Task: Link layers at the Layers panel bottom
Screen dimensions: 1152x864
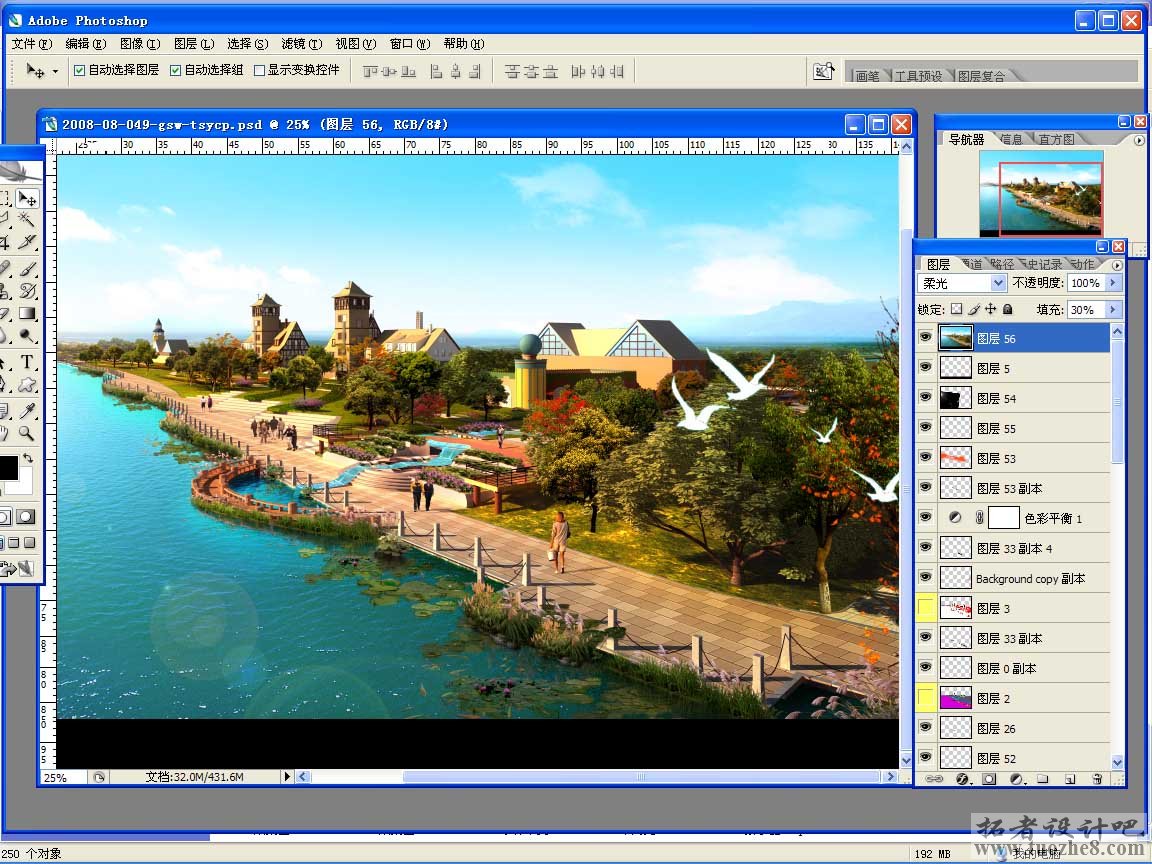Action: (x=934, y=779)
